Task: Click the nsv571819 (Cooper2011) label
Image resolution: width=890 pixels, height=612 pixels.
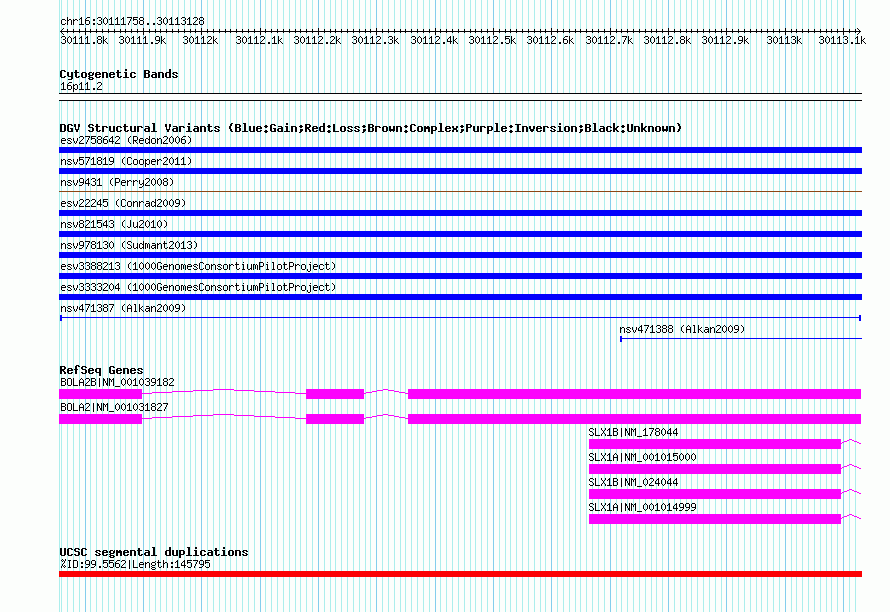Action: (126, 161)
